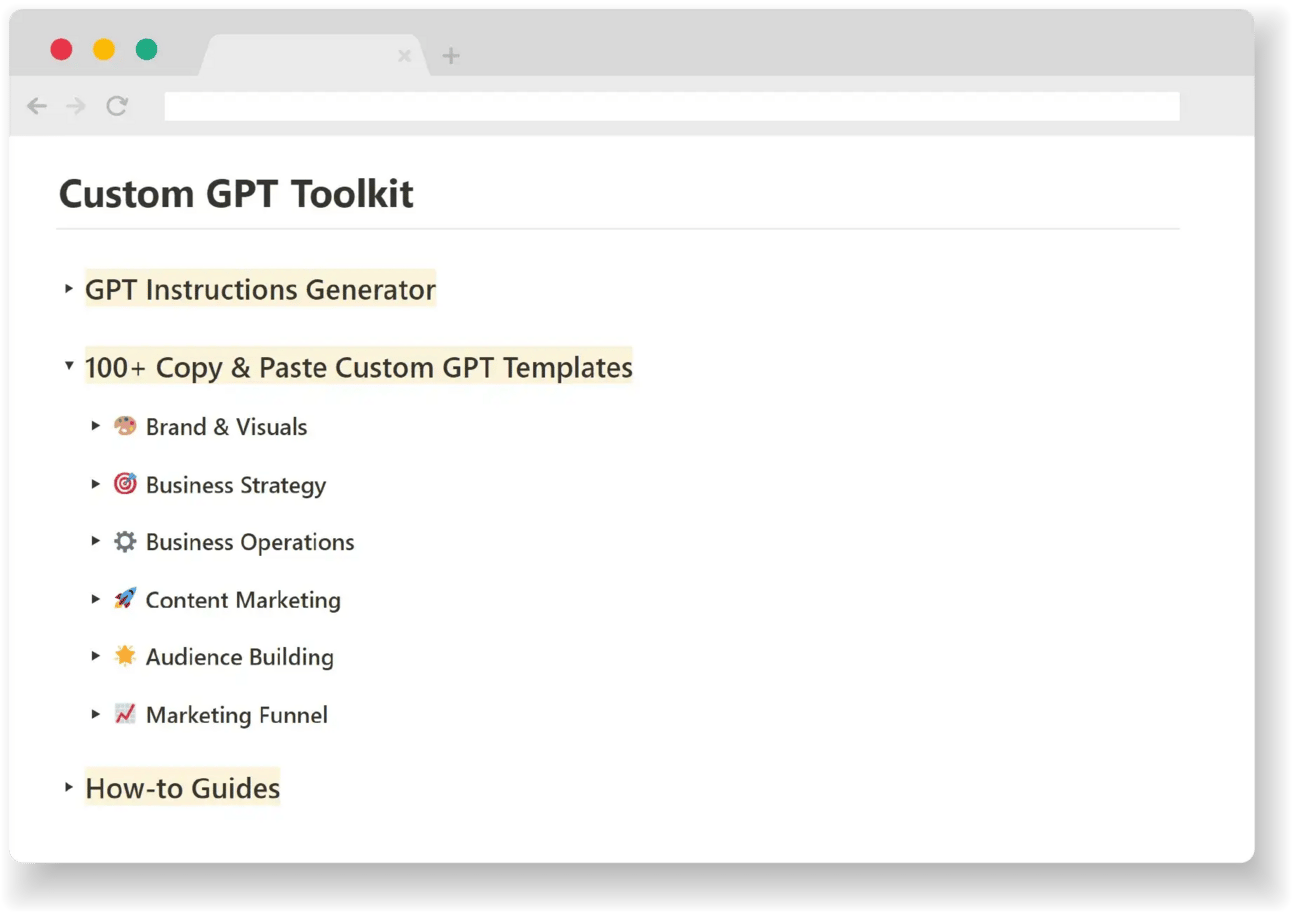Go back with the browser back arrow
This screenshot has height=913, width=1292.
coord(37,106)
